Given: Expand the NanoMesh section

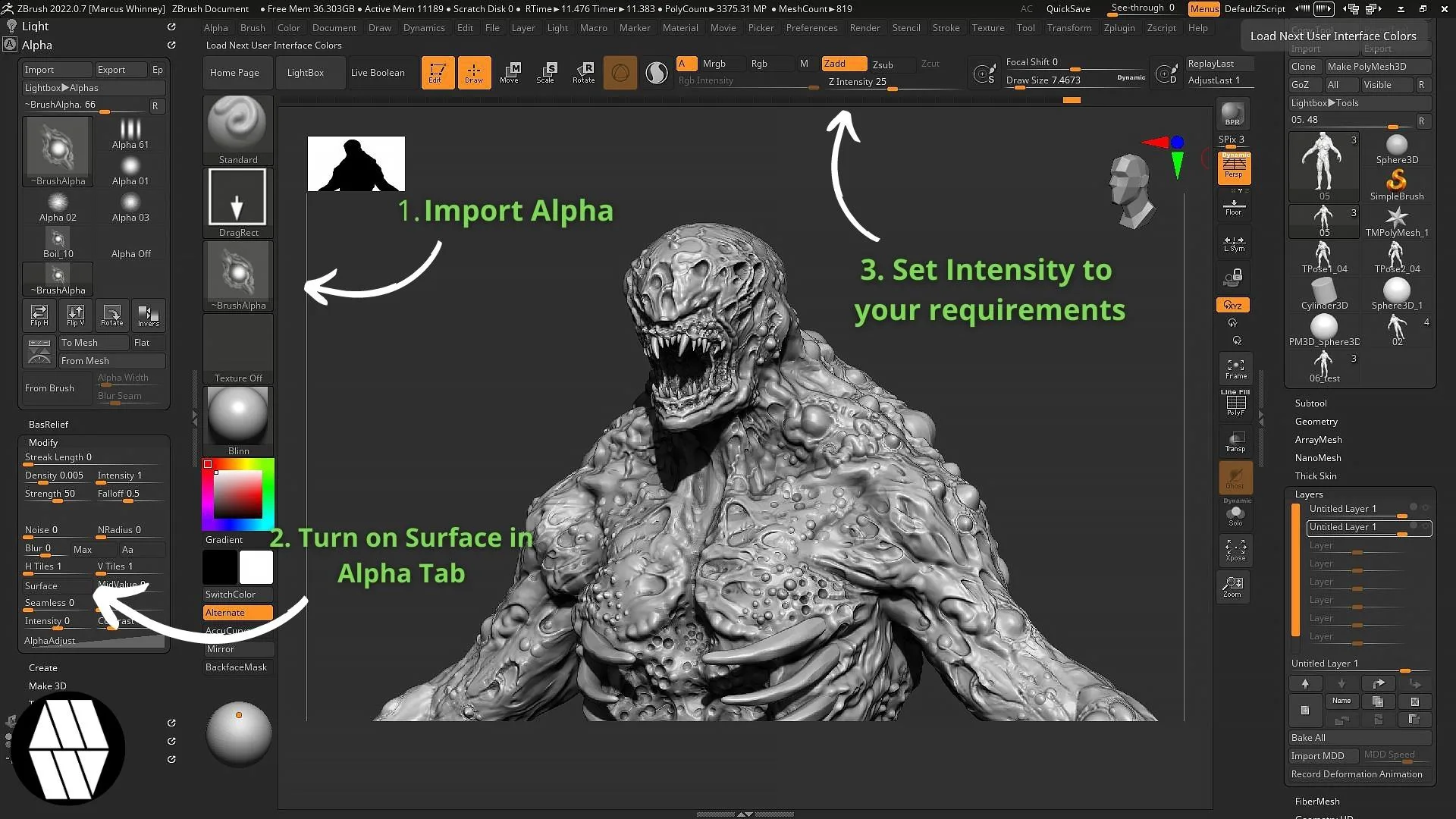Looking at the screenshot, I should click(1318, 457).
